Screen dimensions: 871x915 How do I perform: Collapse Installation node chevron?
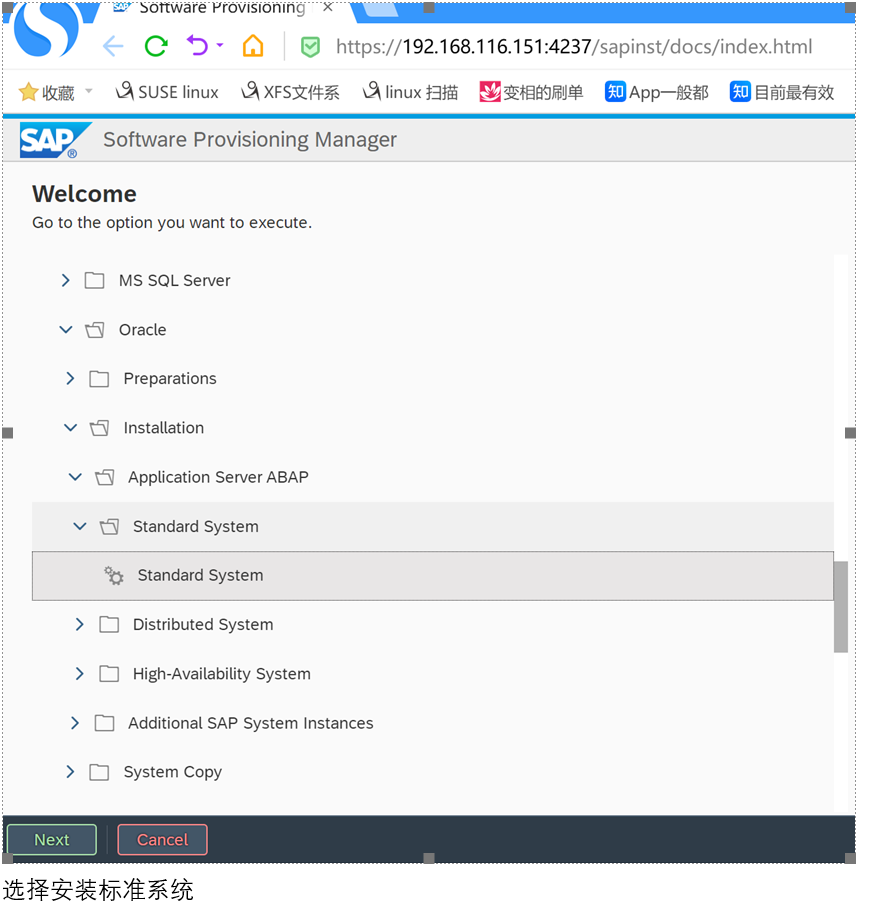71,428
